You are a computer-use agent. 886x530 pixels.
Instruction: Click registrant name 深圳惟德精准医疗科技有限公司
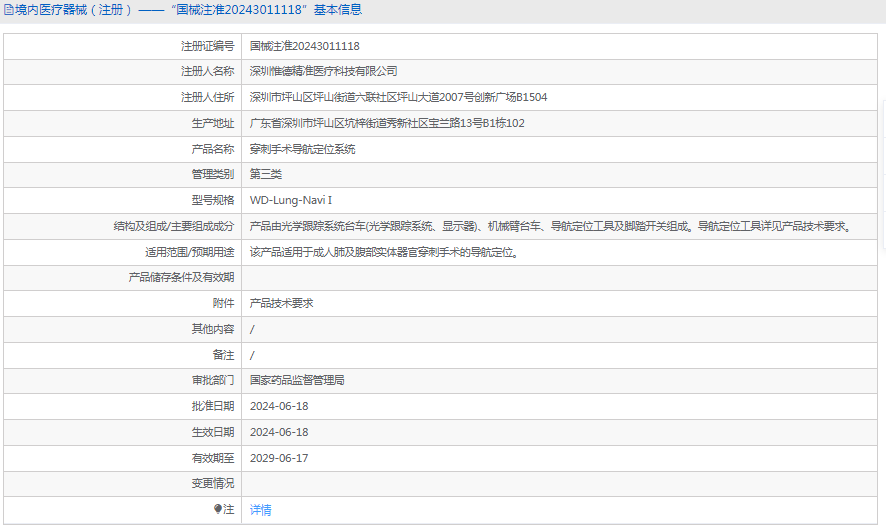pos(324,71)
